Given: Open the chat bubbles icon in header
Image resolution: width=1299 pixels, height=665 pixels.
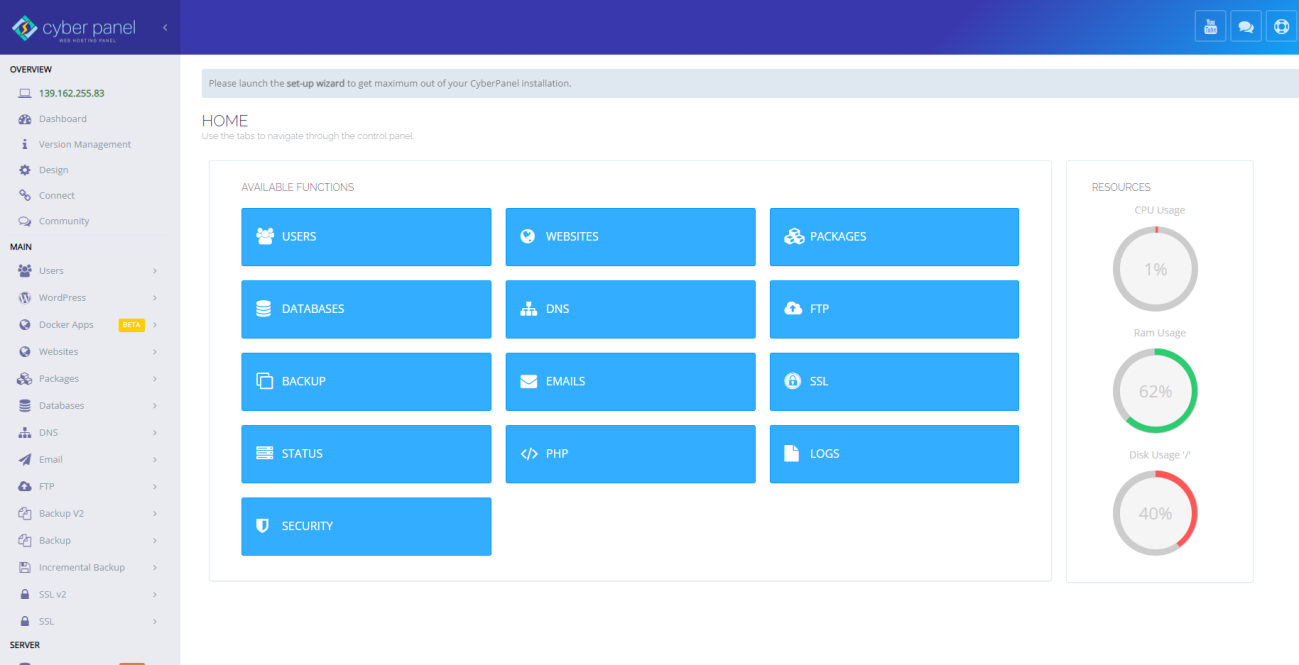Looking at the screenshot, I should pyautogui.click(x=1245, y=27).
